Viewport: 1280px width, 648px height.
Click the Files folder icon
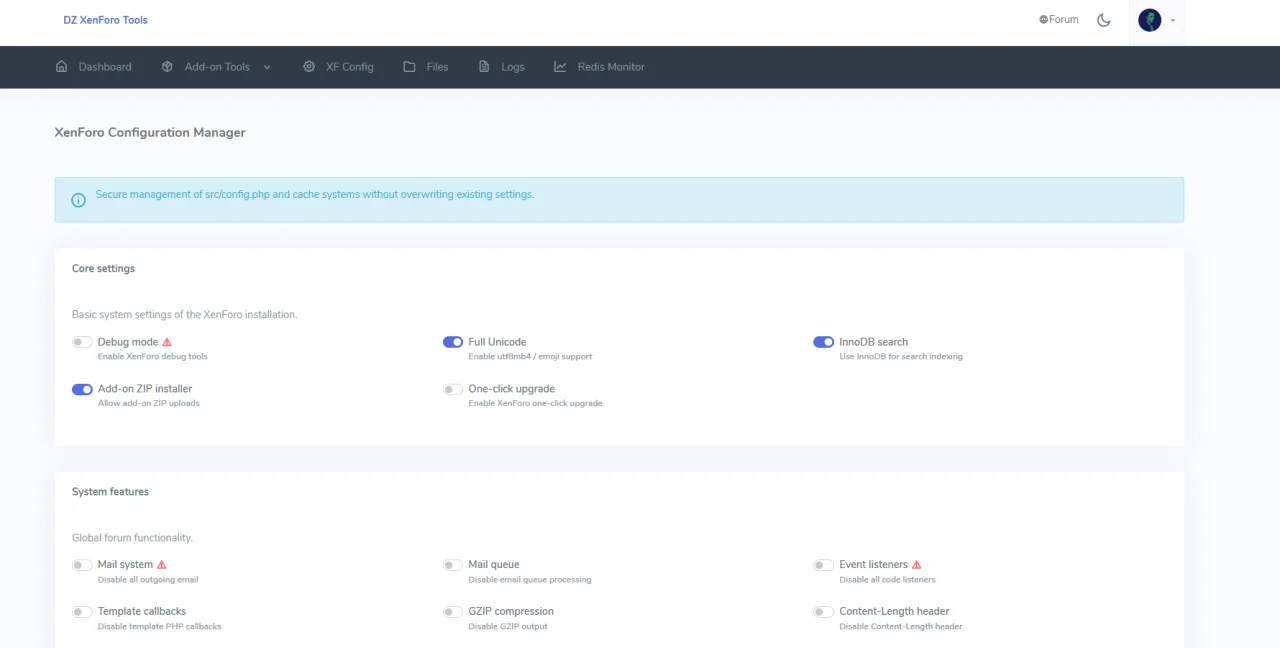point(409,67)
